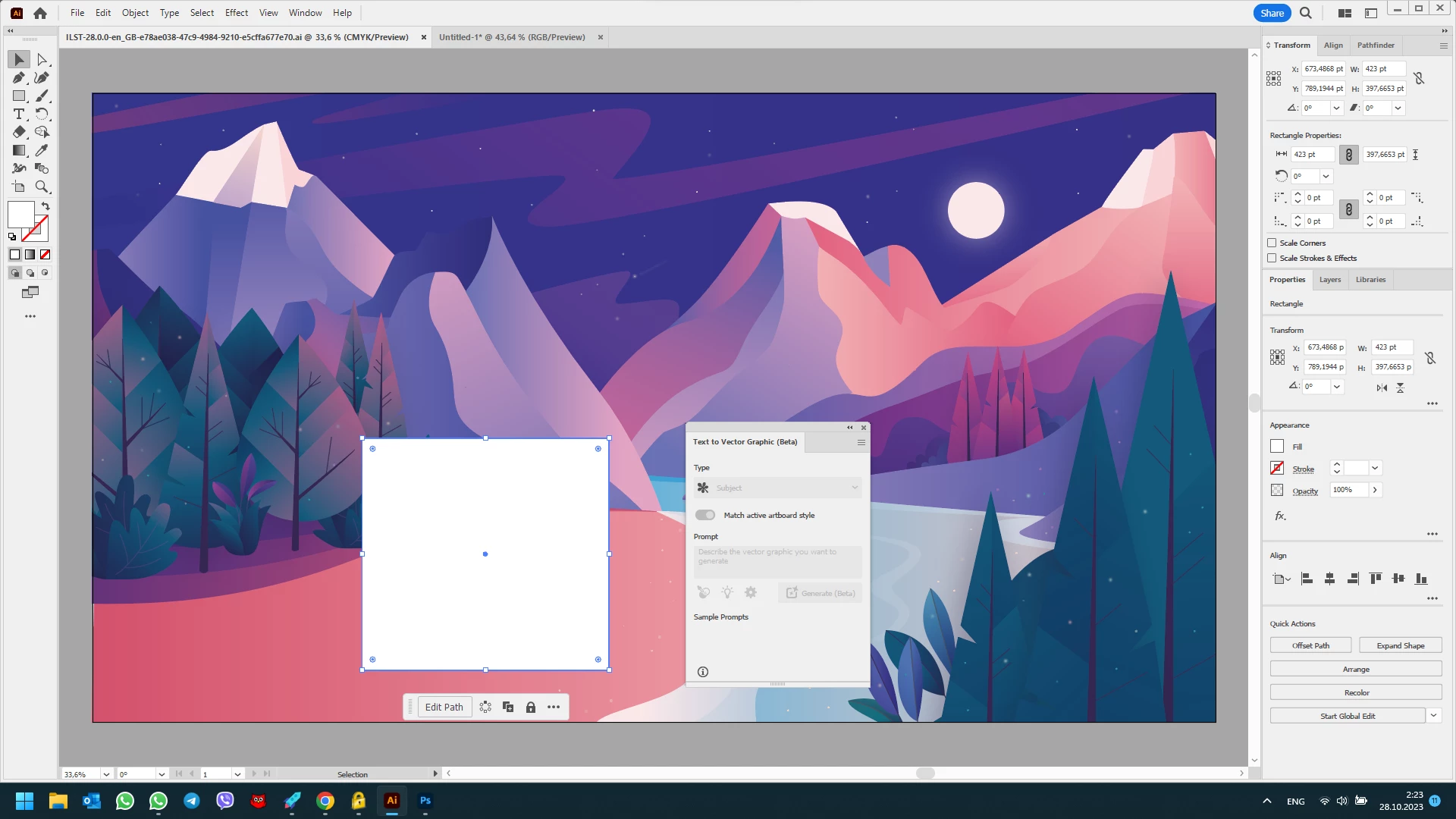The height and width of the screenshot is (819, 1456).
Task: Click the lock icon in contextual taskbar
Action: [x=531, y=707]
